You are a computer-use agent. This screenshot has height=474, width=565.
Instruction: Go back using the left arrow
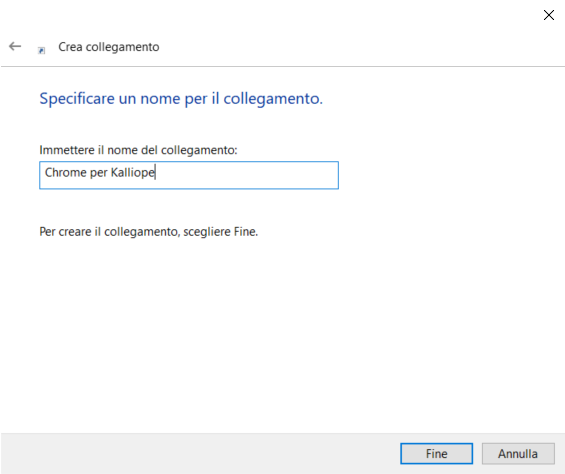[x=15, y=46]
